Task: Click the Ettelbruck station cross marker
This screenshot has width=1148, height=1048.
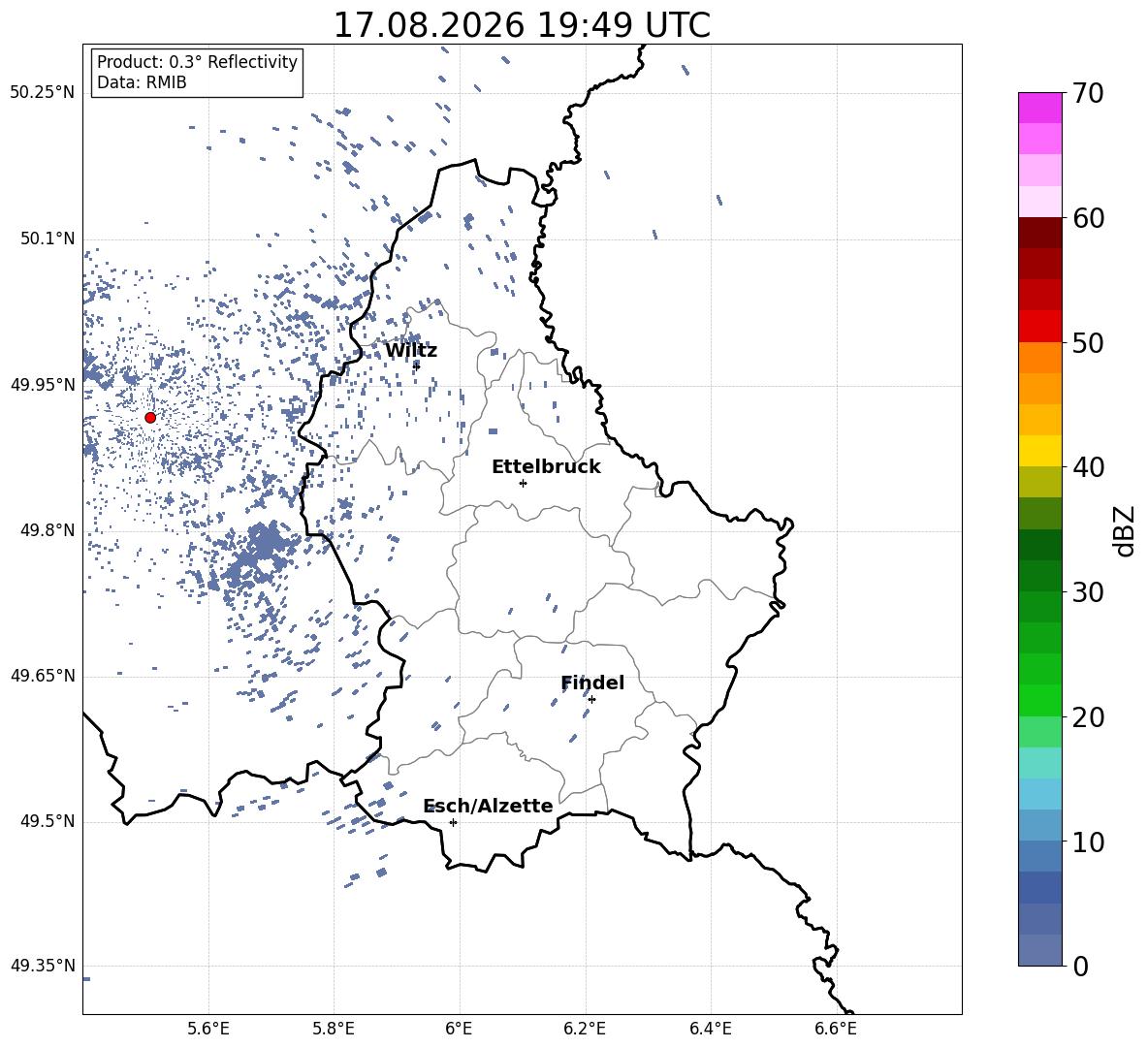Action: [523, 483]
